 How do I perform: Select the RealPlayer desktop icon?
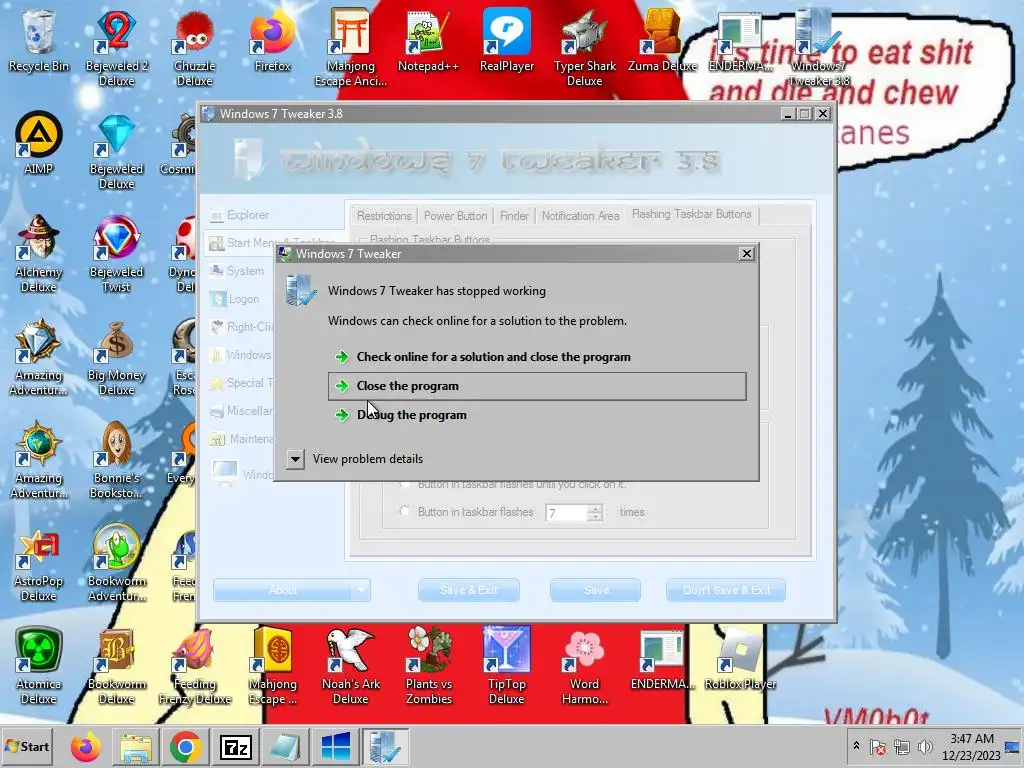tap(507, 40)
